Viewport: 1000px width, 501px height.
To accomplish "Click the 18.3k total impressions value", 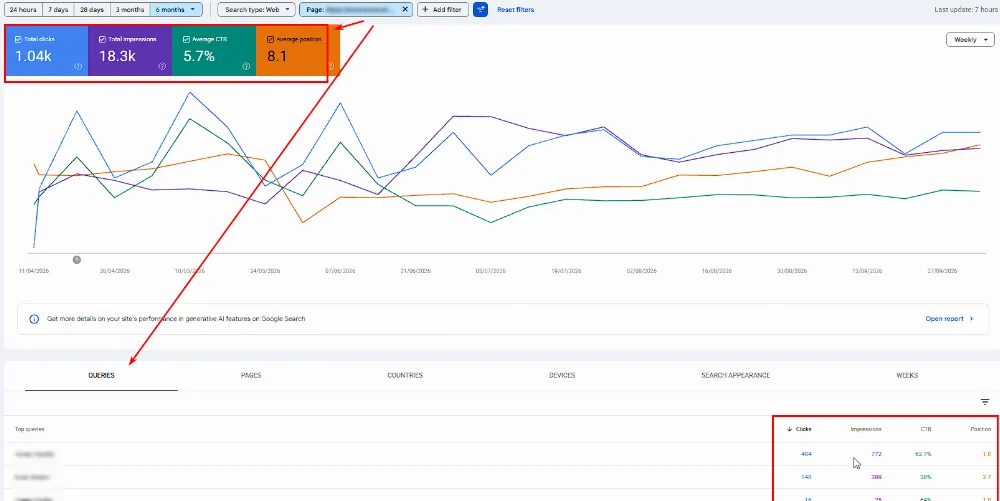I will coord(117,56).
